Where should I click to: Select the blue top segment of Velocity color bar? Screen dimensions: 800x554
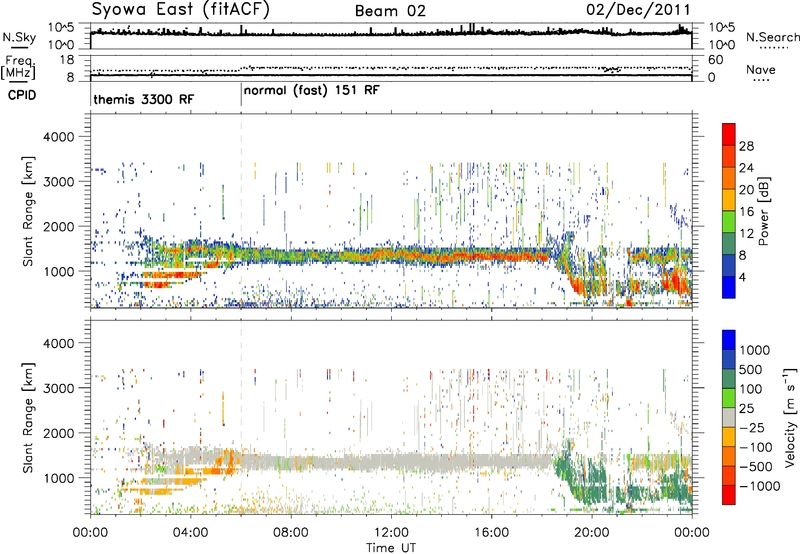729,340
